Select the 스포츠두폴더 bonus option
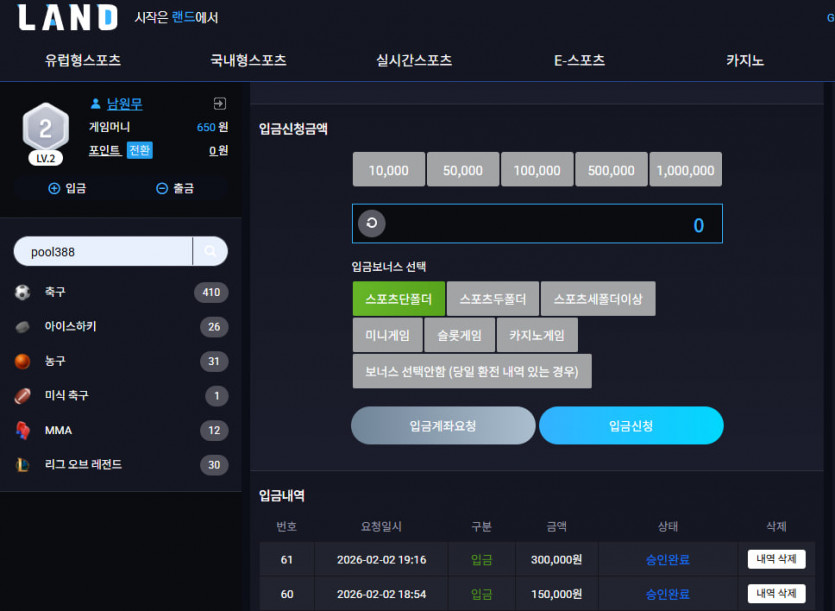The image size is (835, 611). [x=493, y=299]
